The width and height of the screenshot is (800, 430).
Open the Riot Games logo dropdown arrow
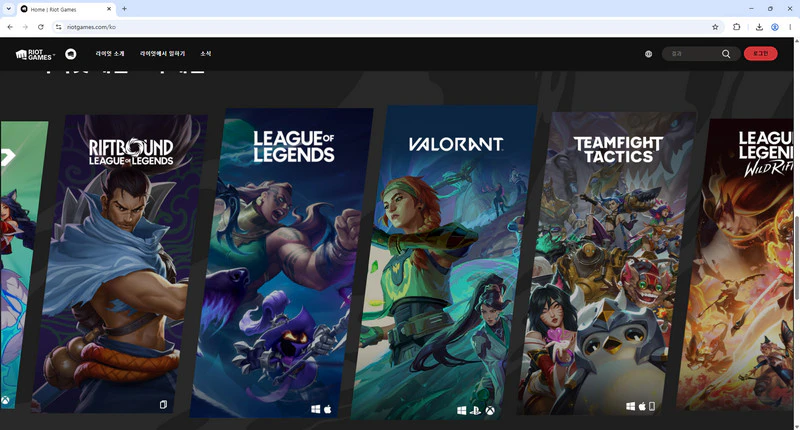pos(54,54)
